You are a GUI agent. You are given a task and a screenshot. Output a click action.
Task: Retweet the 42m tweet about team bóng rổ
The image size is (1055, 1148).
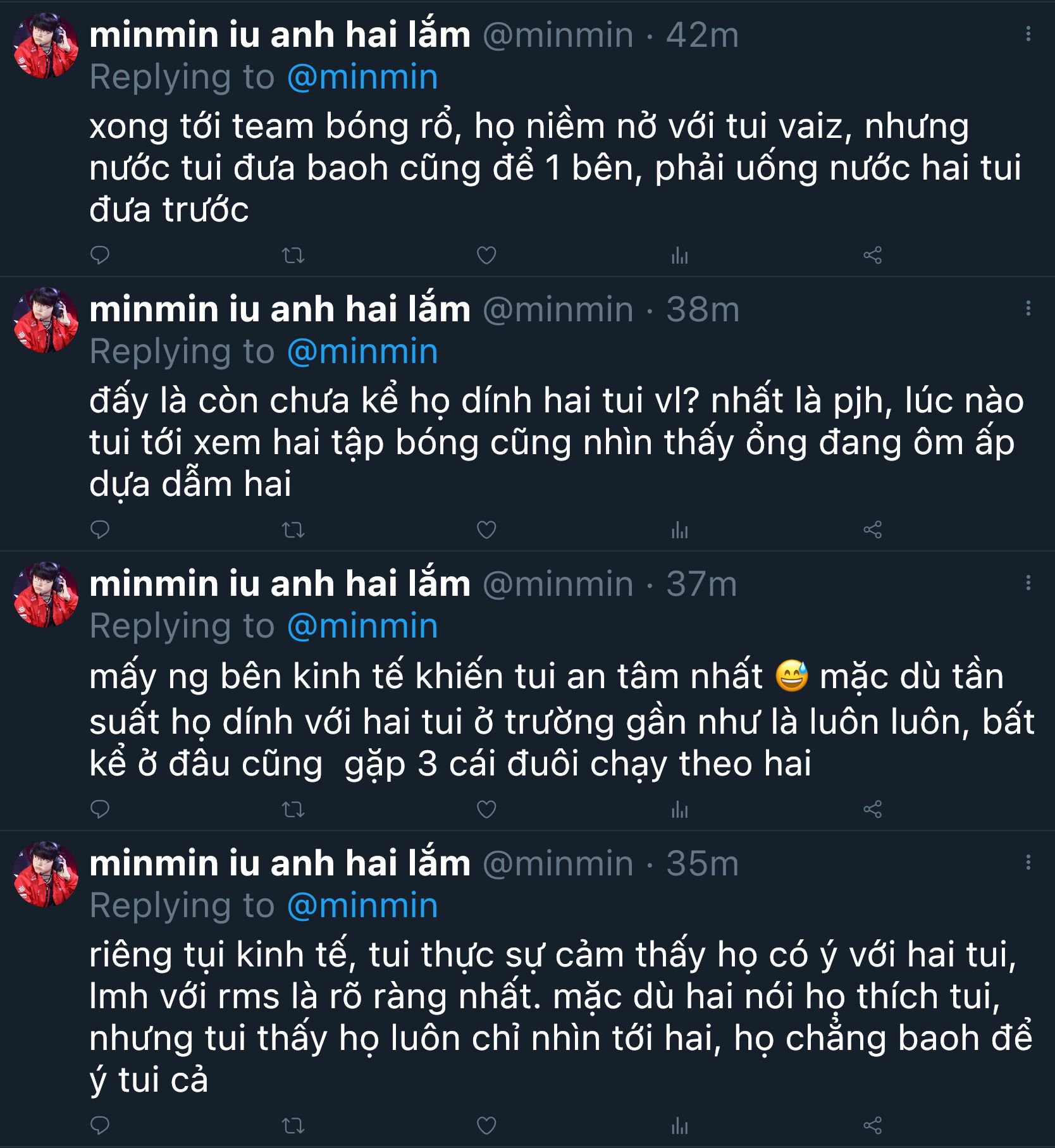293,256
